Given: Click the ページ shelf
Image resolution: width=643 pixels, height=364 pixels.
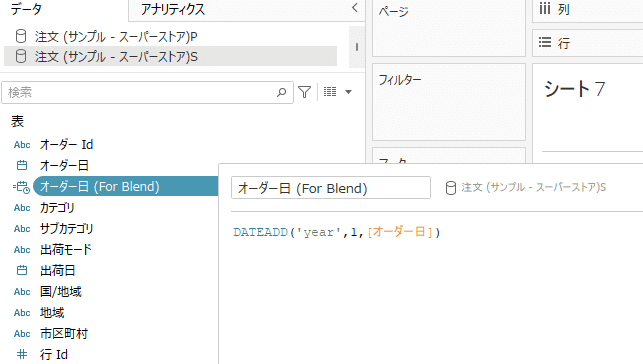Looking at the screenshot, I should point(449,28).
